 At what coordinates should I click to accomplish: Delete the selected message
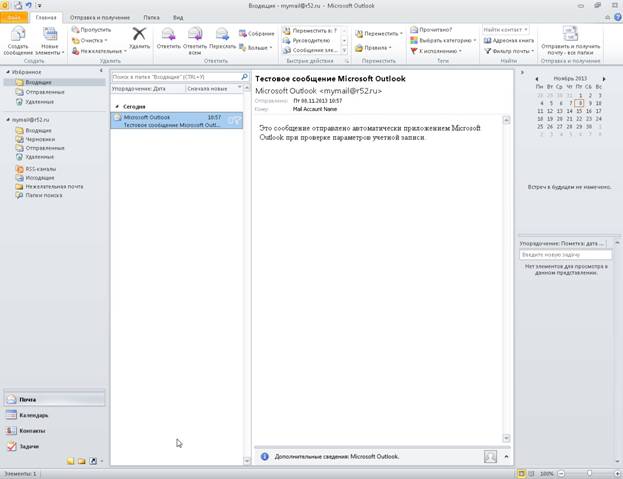pyautogui.click(x=139, y=39)
